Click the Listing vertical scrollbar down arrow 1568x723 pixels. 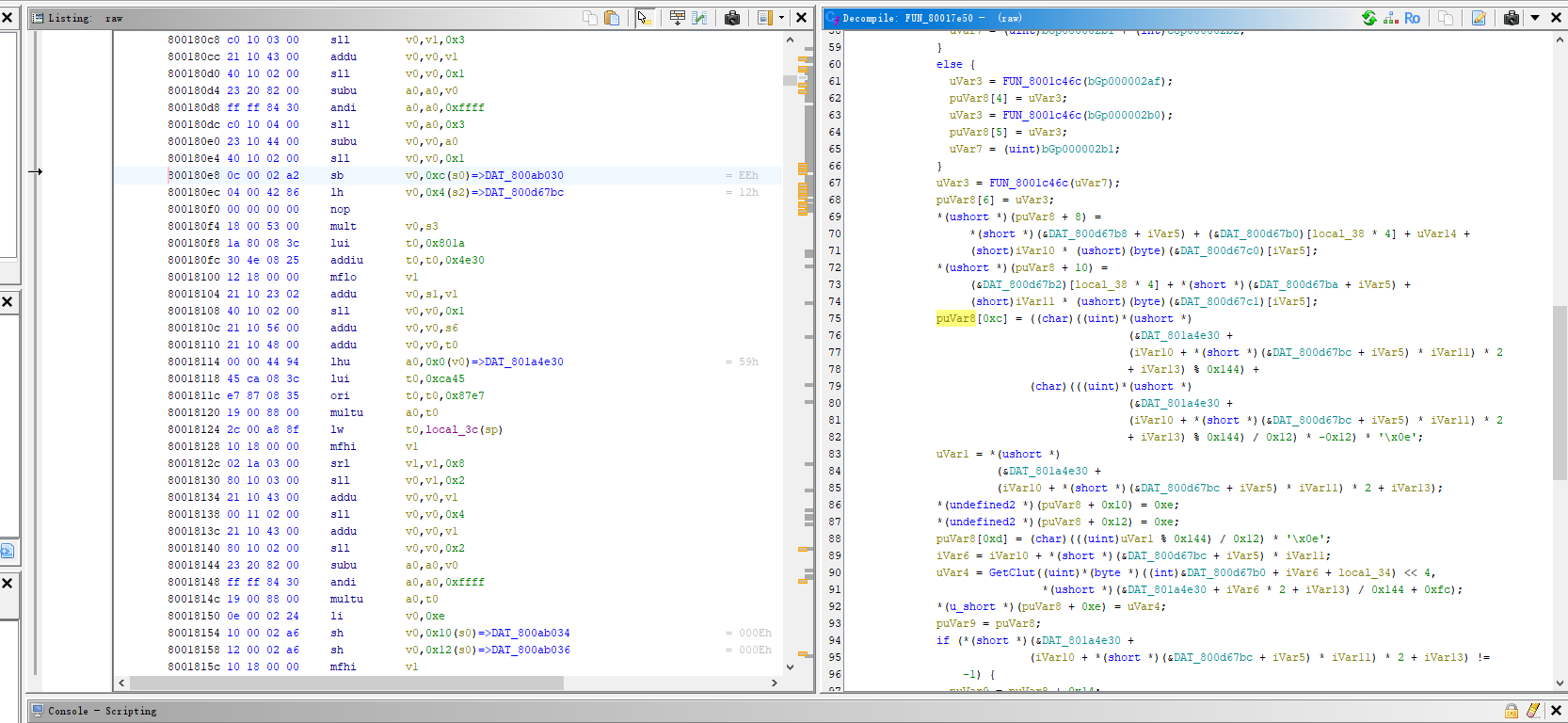pyautogui.click(x=790, y=667)
